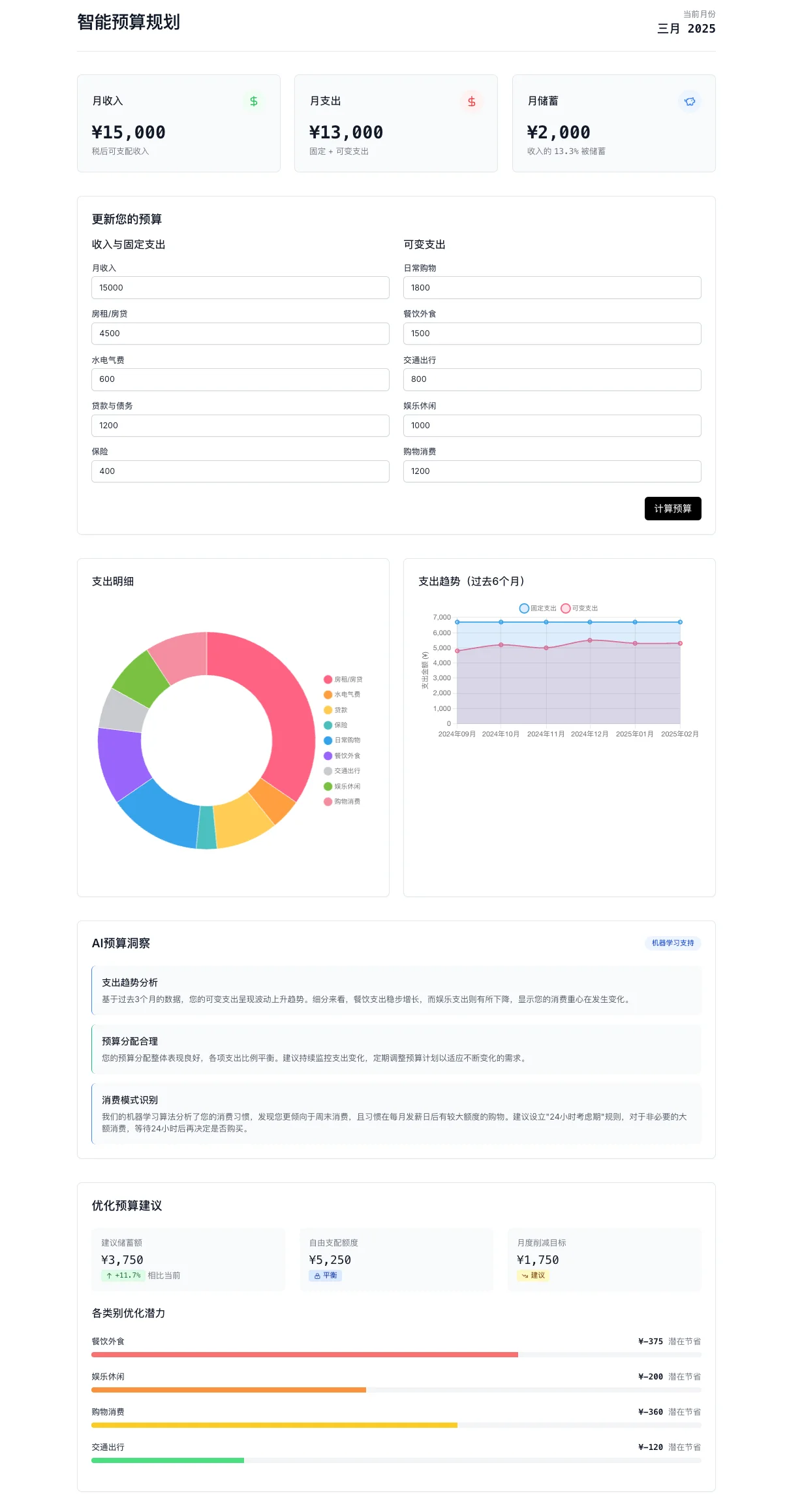
Task: Select the 餐饮外食 amount field
Action: click(x=551, y=333)
